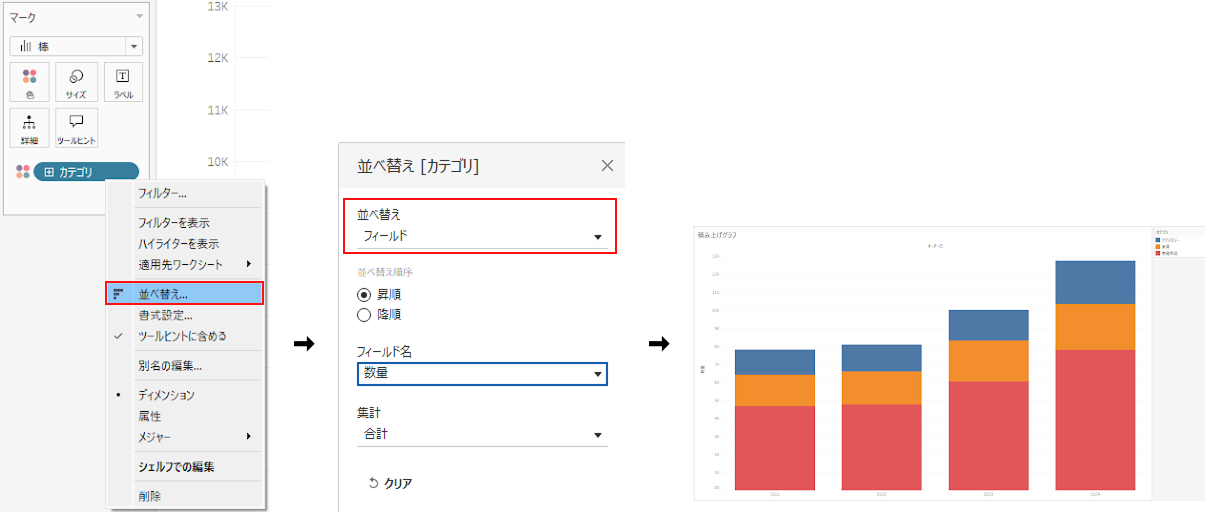Open the mark type 棒 dropdown
Viewport: 1205px width, 512px height.
(x=76, y=46)
